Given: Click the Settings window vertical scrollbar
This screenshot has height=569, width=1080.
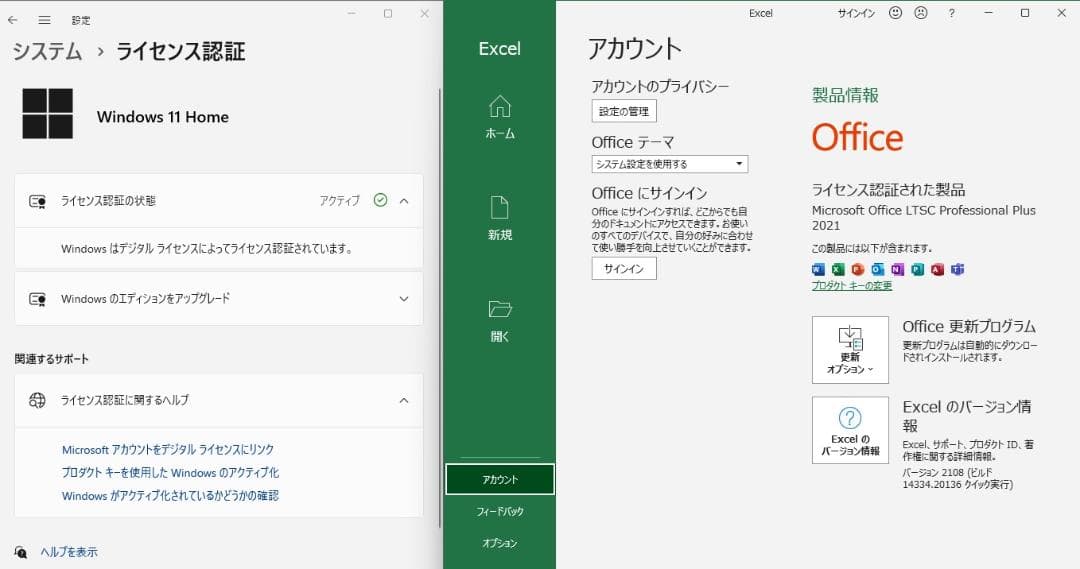Looking at the screenshot, I should [x=440, y=307].
